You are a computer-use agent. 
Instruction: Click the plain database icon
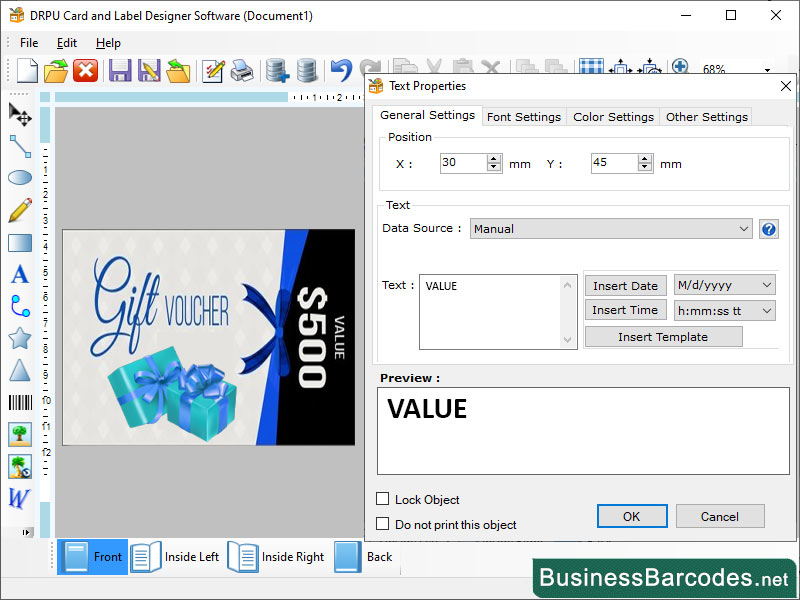pyautogui.click(x=307, y=70)
